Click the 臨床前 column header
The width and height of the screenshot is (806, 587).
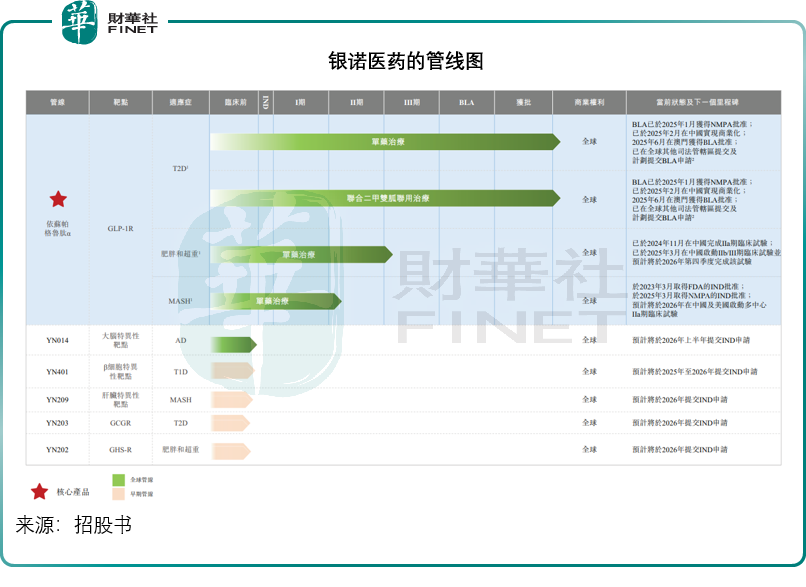[x=234, y=102]
